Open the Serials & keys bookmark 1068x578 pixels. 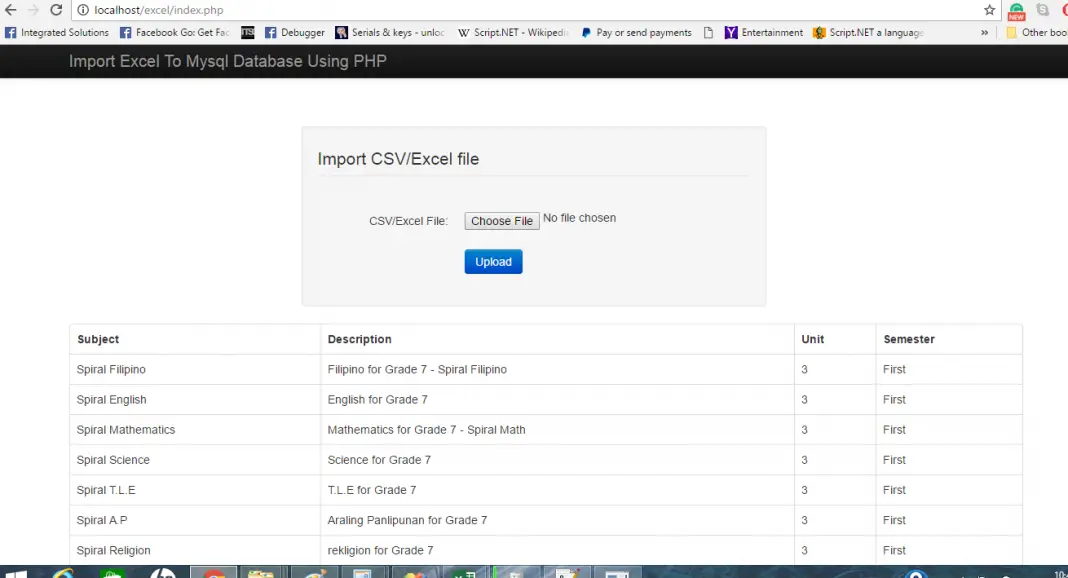[390, 33]
